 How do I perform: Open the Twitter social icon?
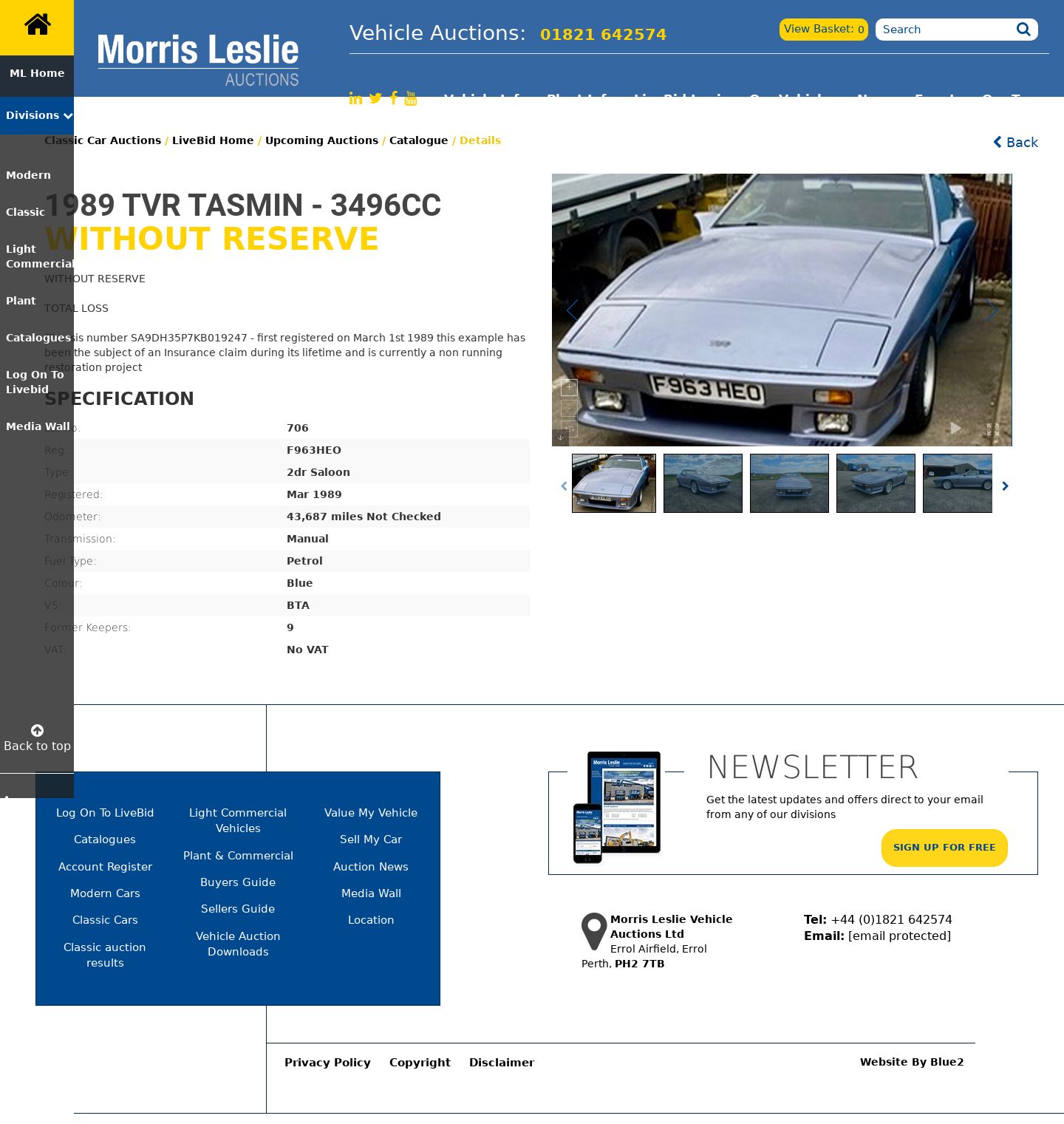point(375,98)
